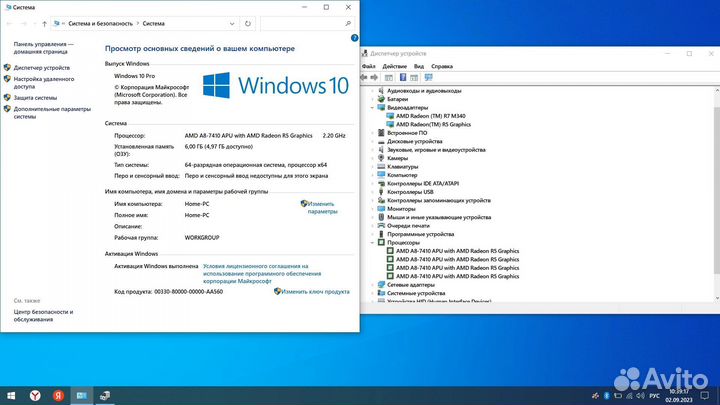720x405 pixels.
Task: Click the blue Help toolbar icon in Device Manager
Action: 403,78
